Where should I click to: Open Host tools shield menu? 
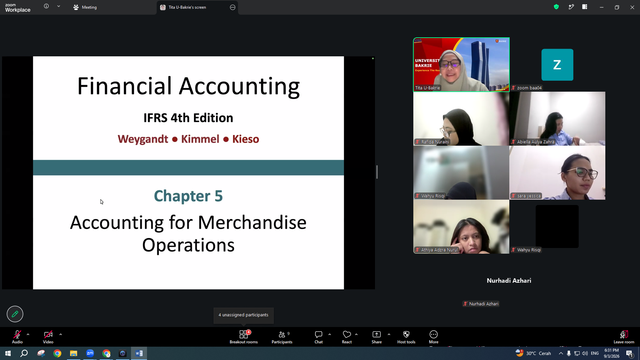pyautogui.click(x=406, y=337)
